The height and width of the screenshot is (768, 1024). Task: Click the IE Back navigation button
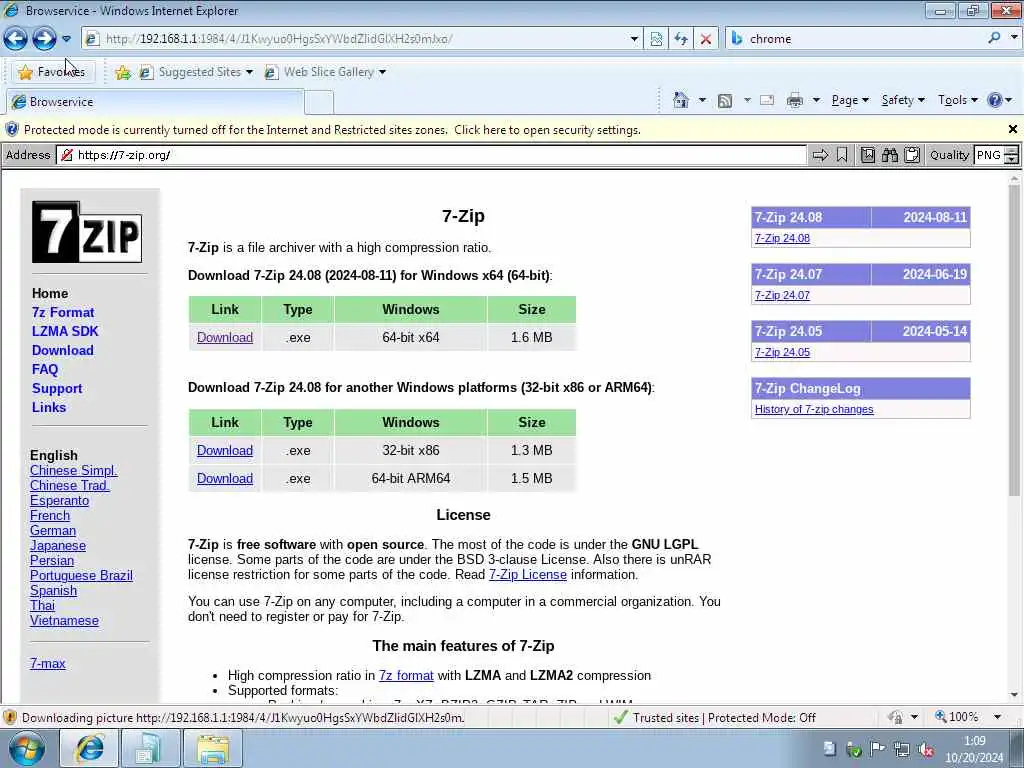16,39
